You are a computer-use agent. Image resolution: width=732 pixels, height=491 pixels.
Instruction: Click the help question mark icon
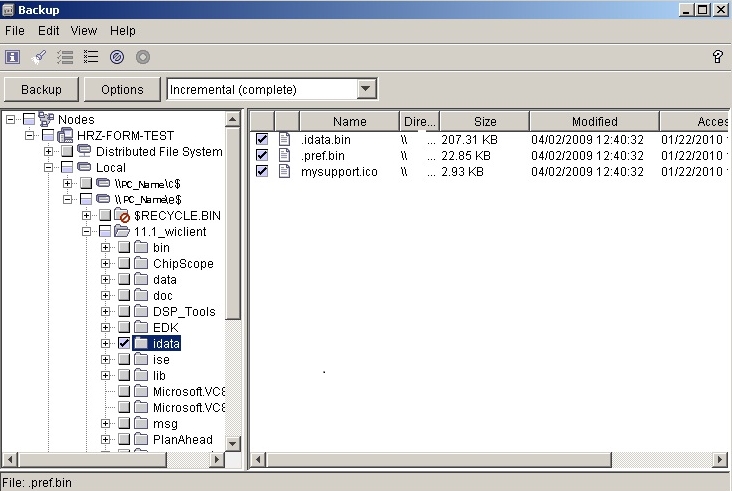coord(717,57)
